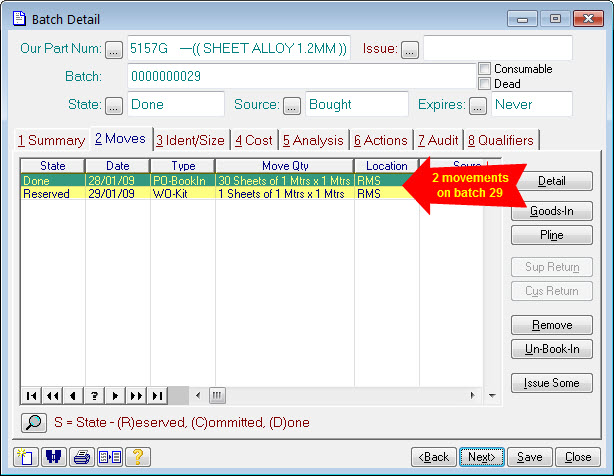This screenshot has height=476, width=614.
Task: Minimize the Batch Detail window
Action: point(522,18)
